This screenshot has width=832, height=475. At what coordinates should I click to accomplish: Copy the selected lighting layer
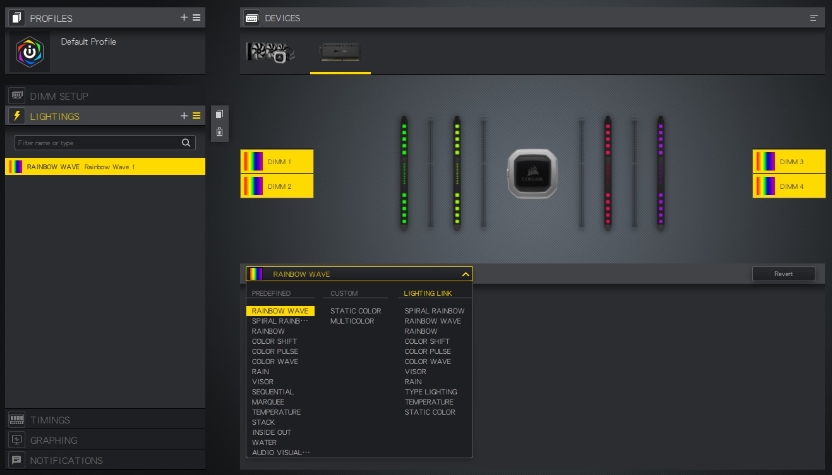(220, 114)
